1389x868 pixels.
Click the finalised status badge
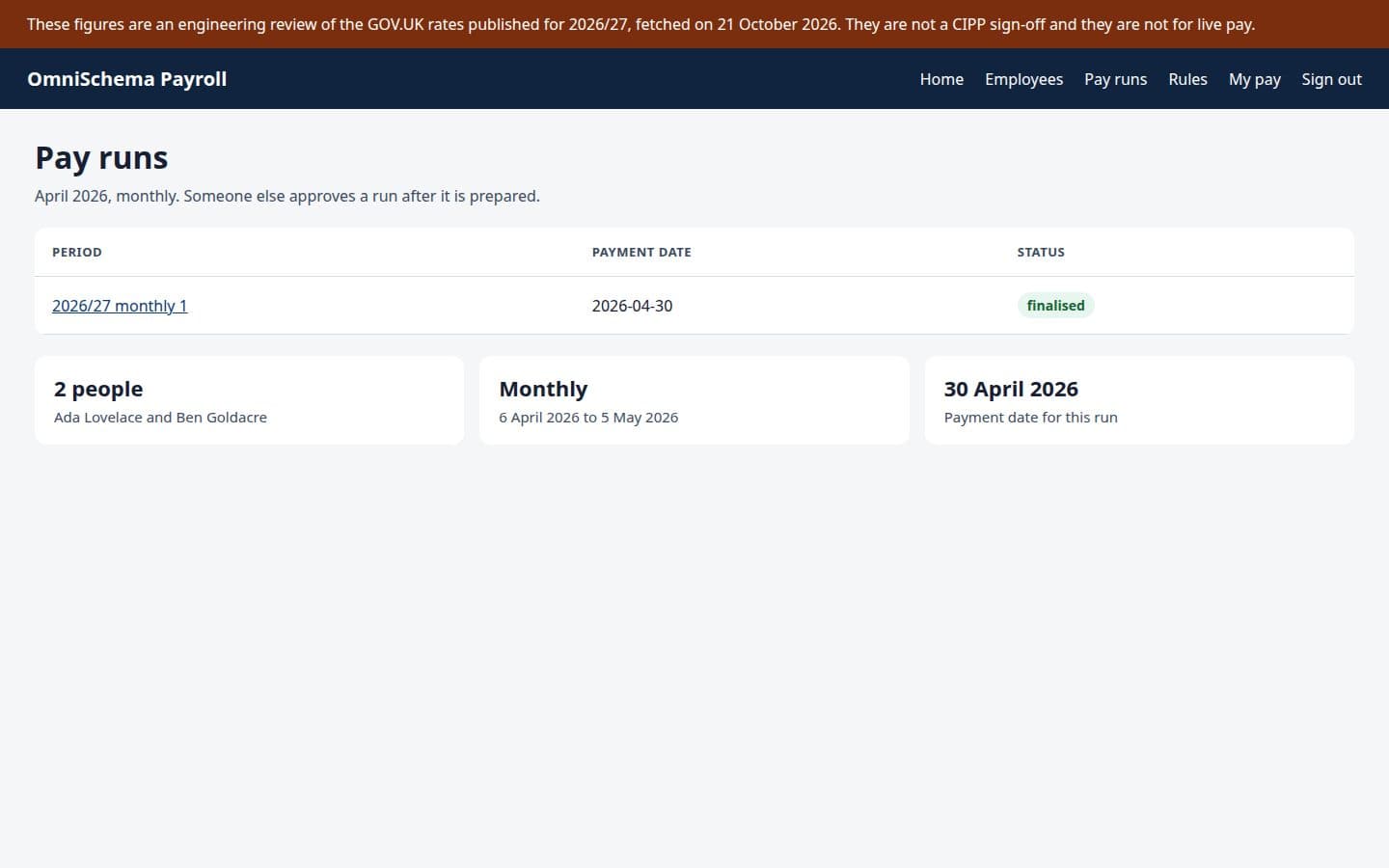click(x=1055, y=306)
